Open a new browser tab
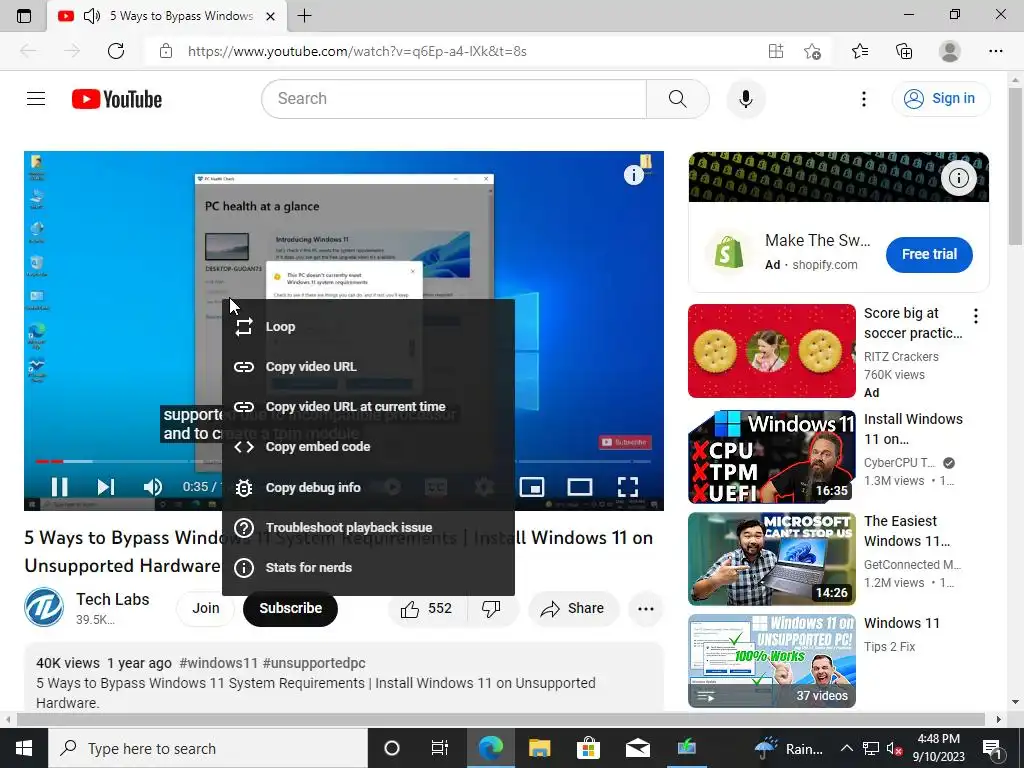The image size is (1024, 768). [304, 16]
